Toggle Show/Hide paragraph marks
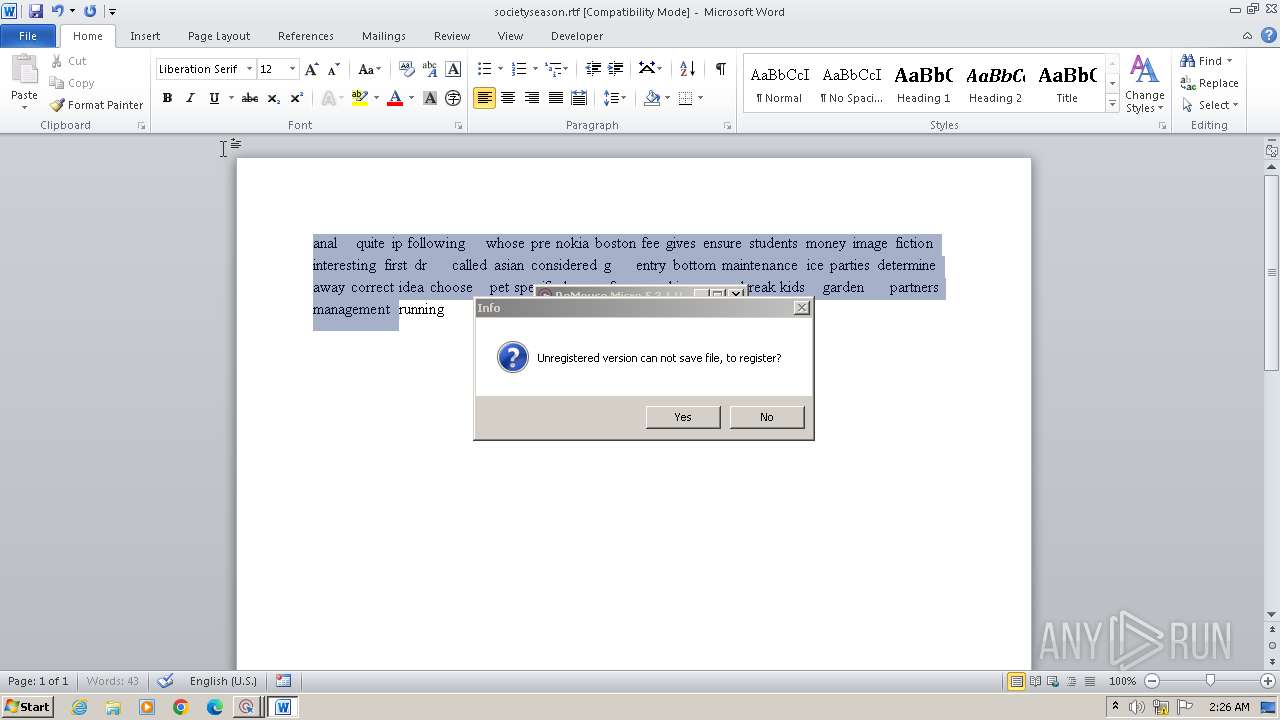This screenshot has height=720, width=1280. (x=720, y=69)
